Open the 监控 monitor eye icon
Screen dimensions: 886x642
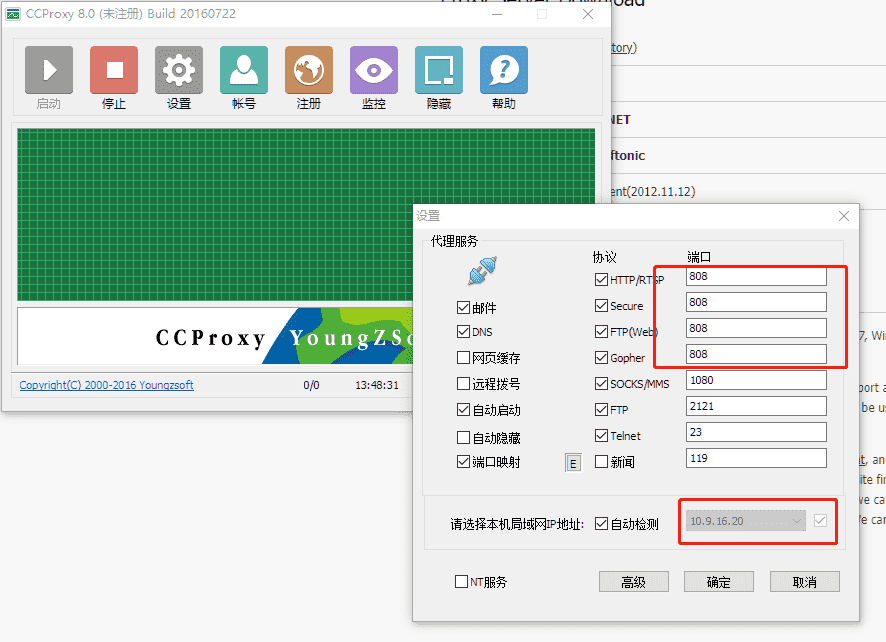click(x=374, y=70)
